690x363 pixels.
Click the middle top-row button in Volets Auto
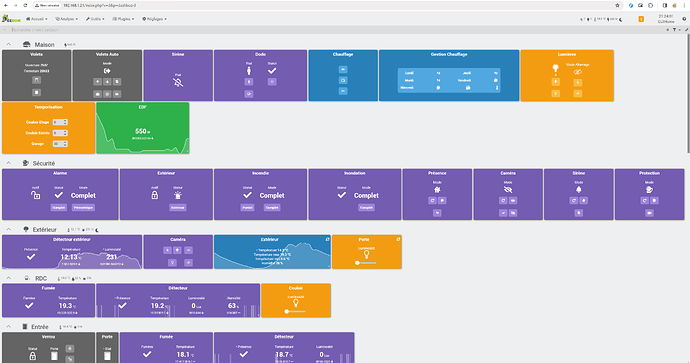[x=107, y=82]
